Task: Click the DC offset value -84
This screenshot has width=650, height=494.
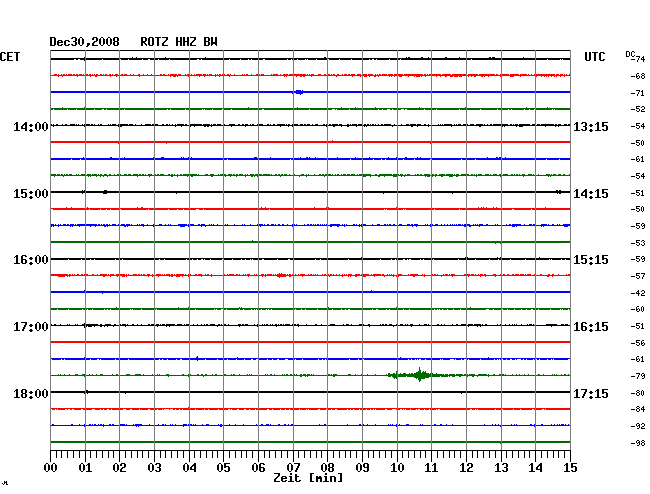Action: pyautogui.click(x=638, y=409)
